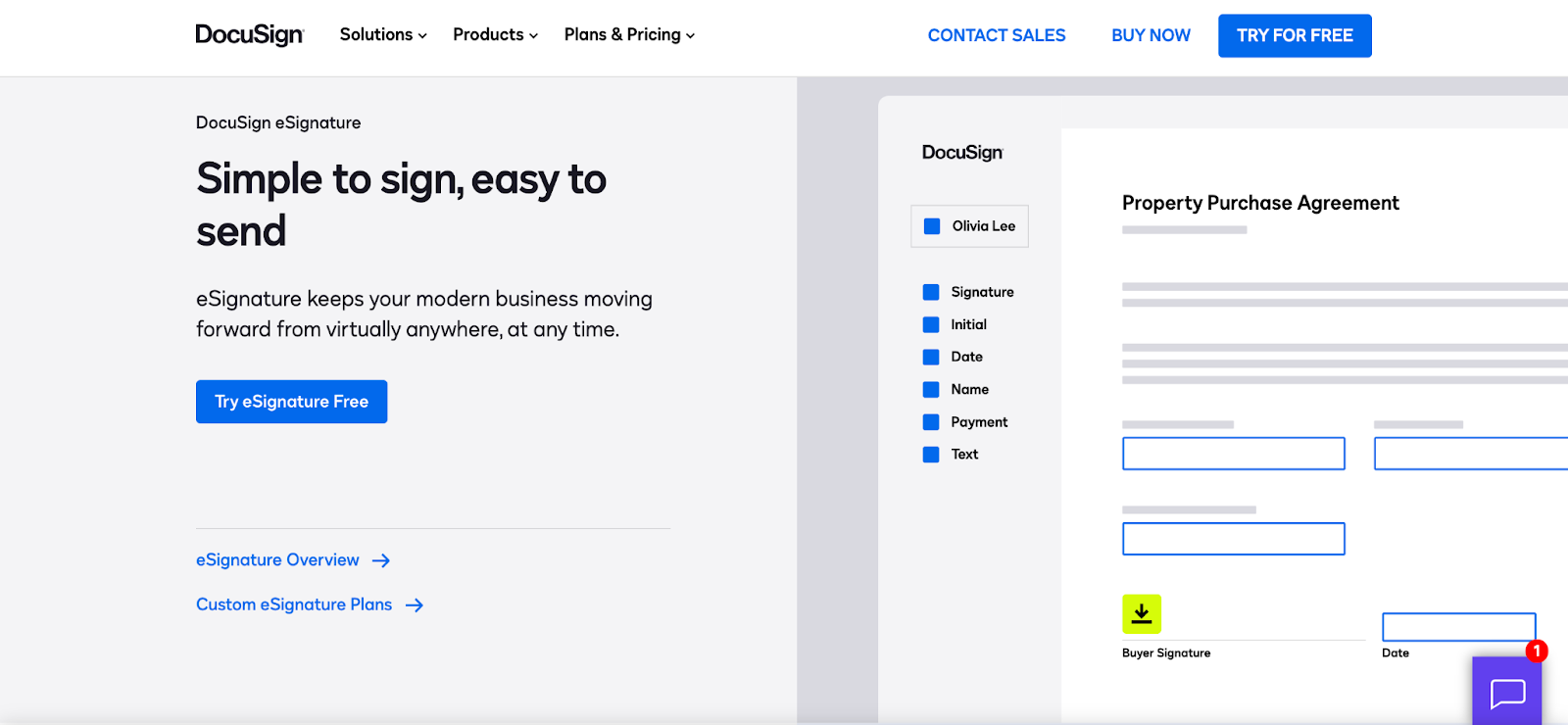Click CONTACT SALES link
Screen dimensions: 1568x725
(997, 35)
